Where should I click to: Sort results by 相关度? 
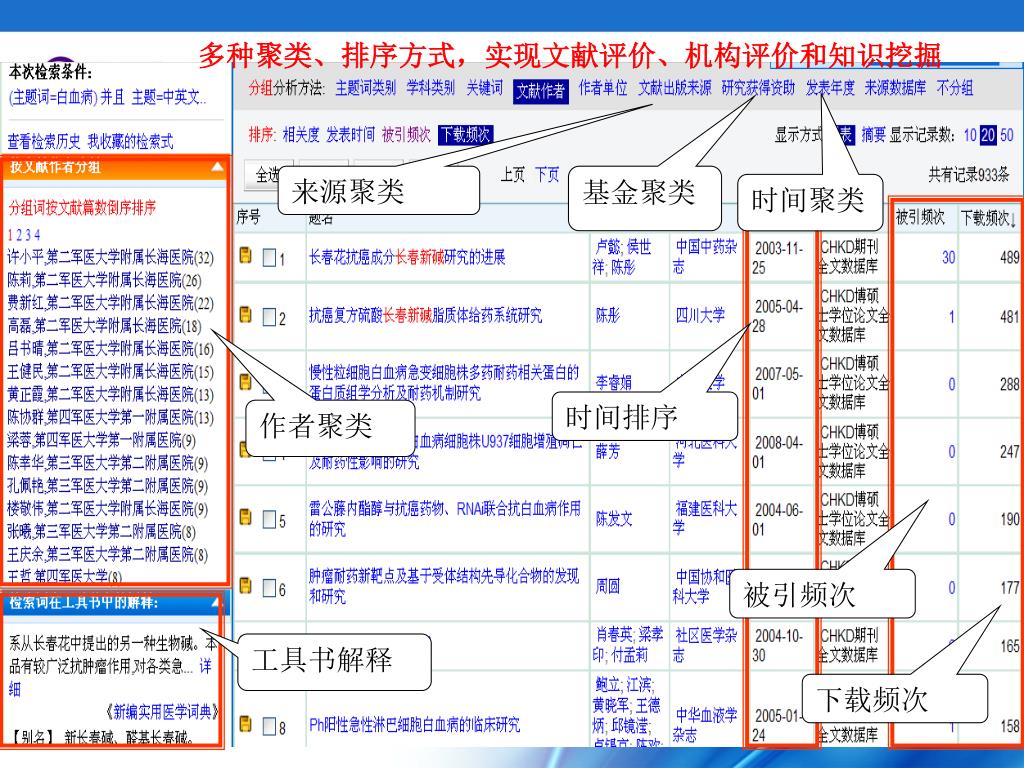pos(301,134)
